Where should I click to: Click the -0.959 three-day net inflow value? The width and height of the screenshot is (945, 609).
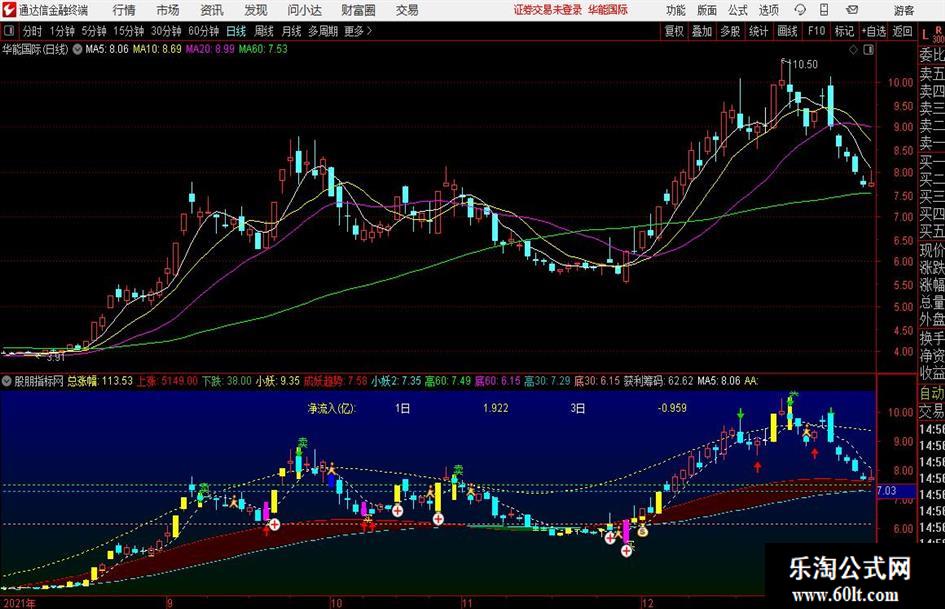(672, 408)
